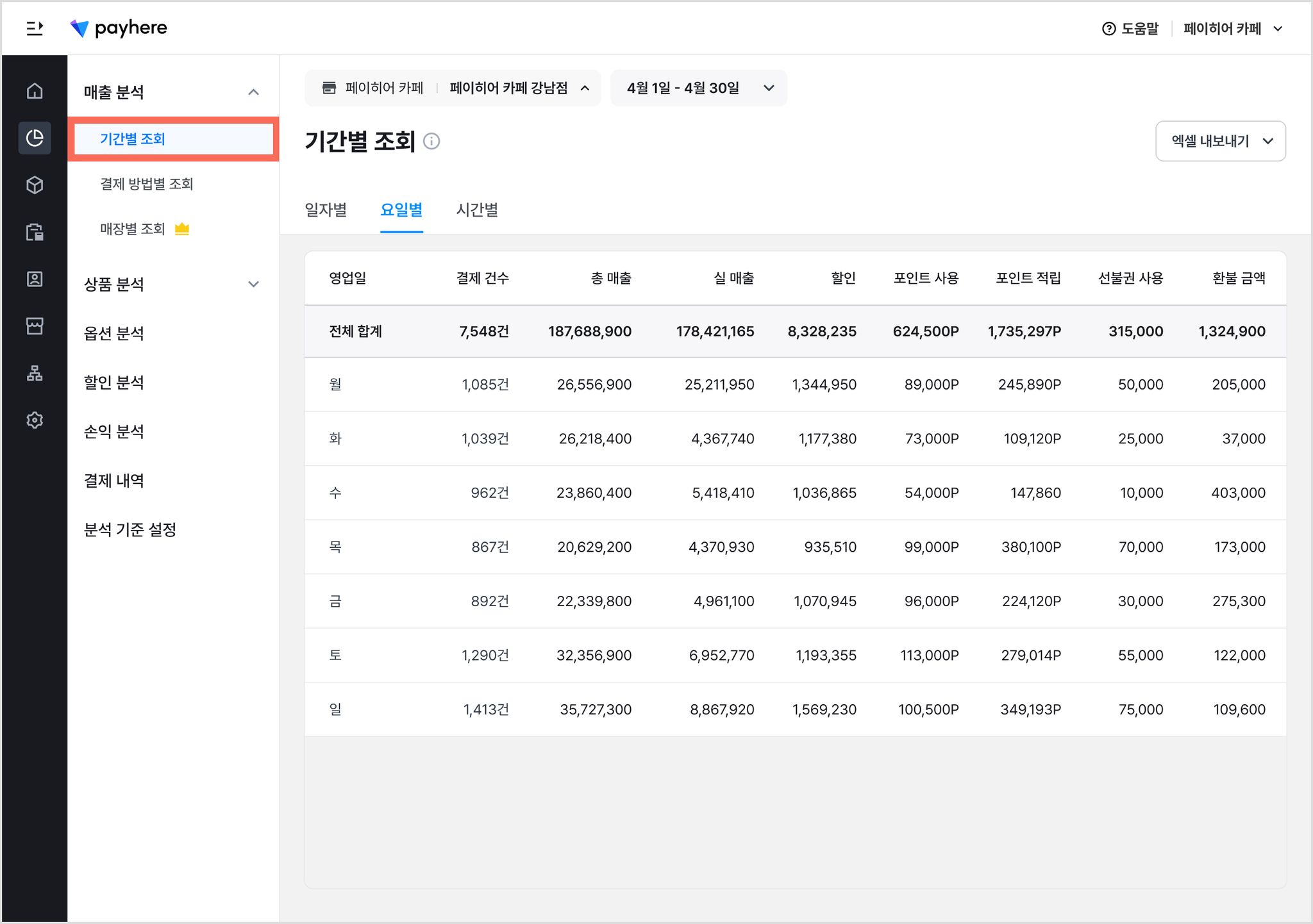This screenshot has height=924, width=1313.
Task: Click the 전체 합계 row label
Action: pos(356,331)
